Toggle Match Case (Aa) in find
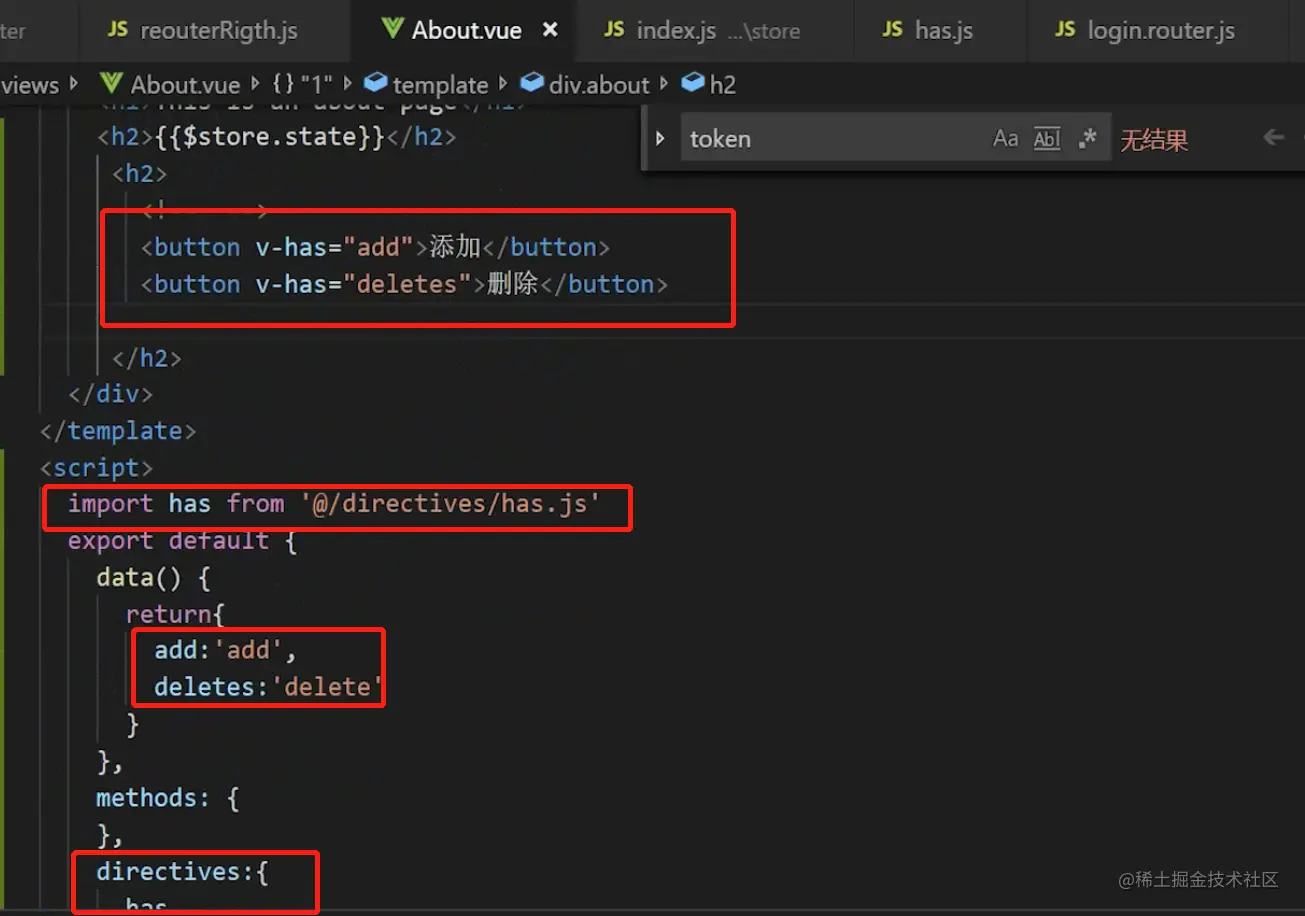1305x916 pixels. [x=1005, y=138]
